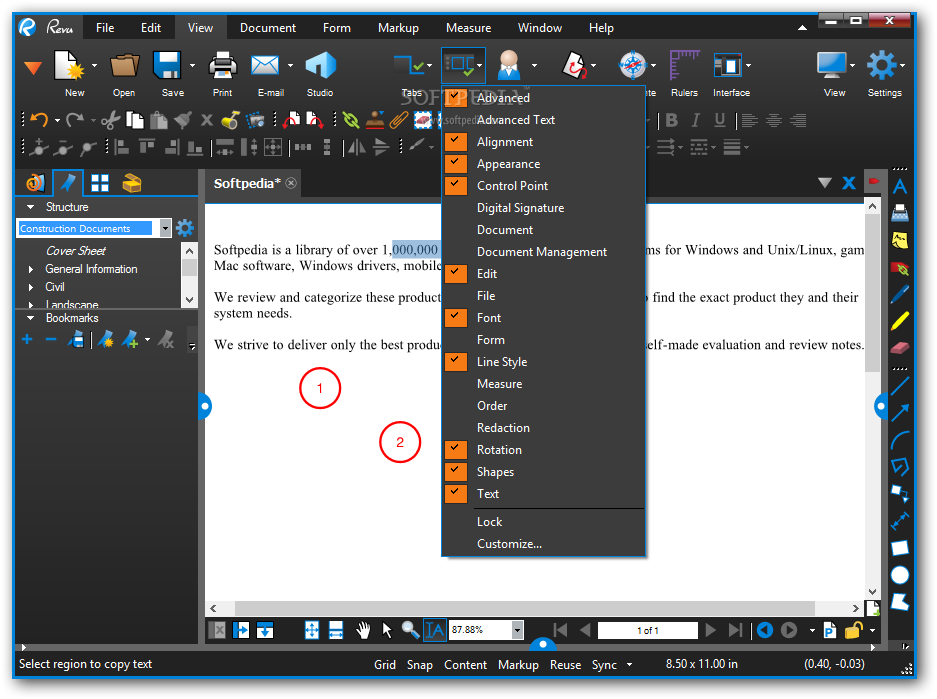937x699 pixels.
Task: Choose Customize... in toolbar menu
Action: [x=543, y=544]
